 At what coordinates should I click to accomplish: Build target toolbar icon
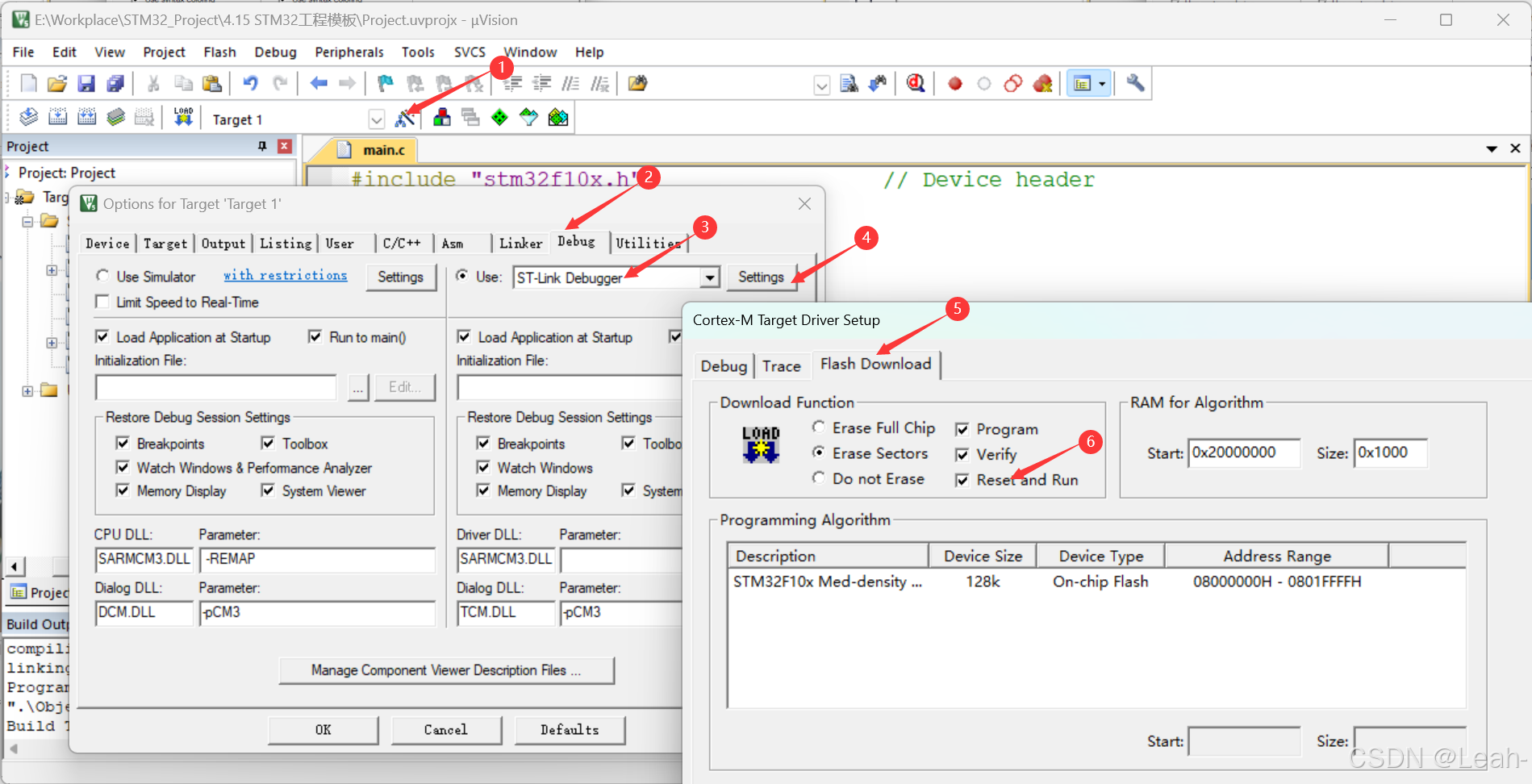[x=57, y=118]
